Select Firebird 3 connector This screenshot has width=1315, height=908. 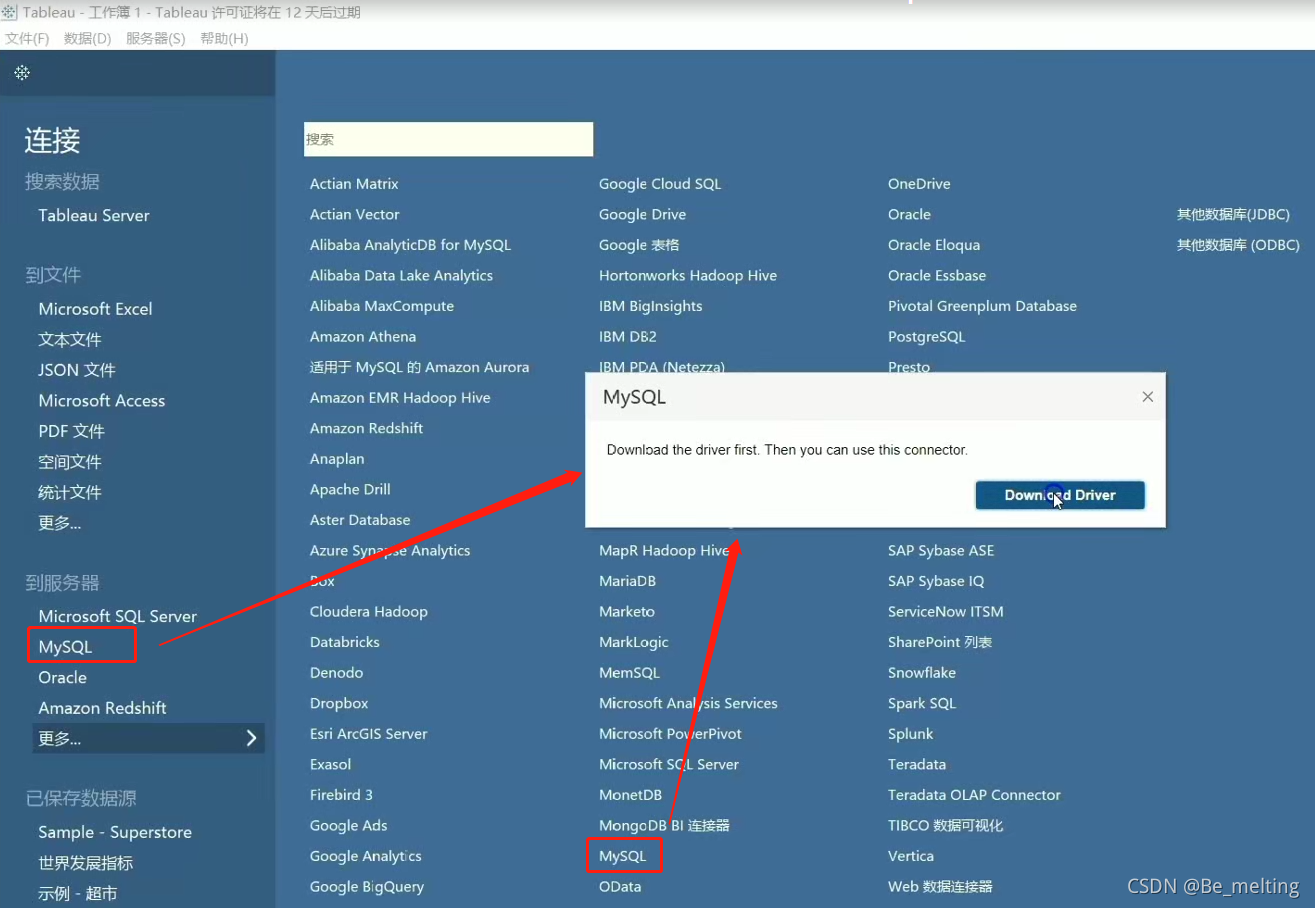point(341,795)
